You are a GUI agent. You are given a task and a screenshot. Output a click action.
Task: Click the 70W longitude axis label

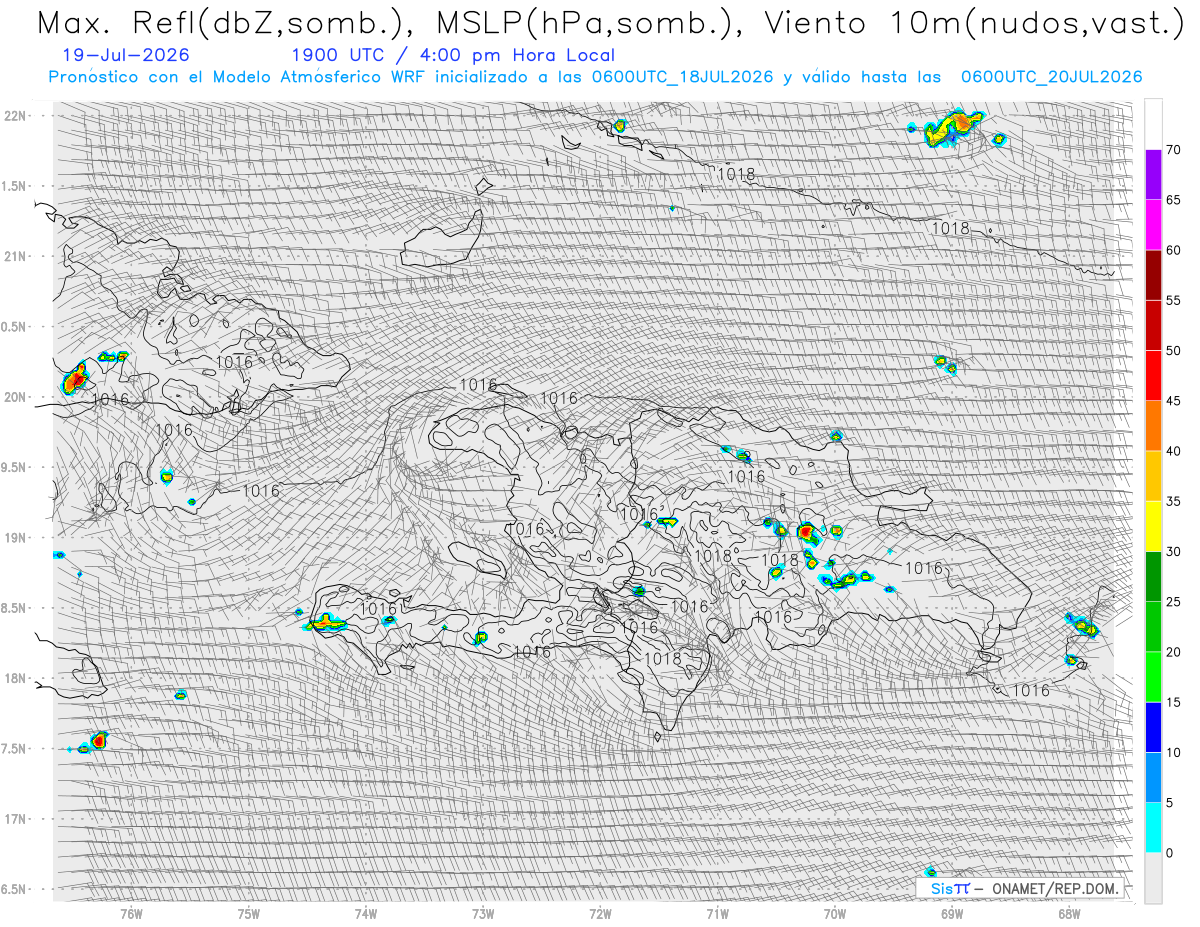click(x=834, y=914)
